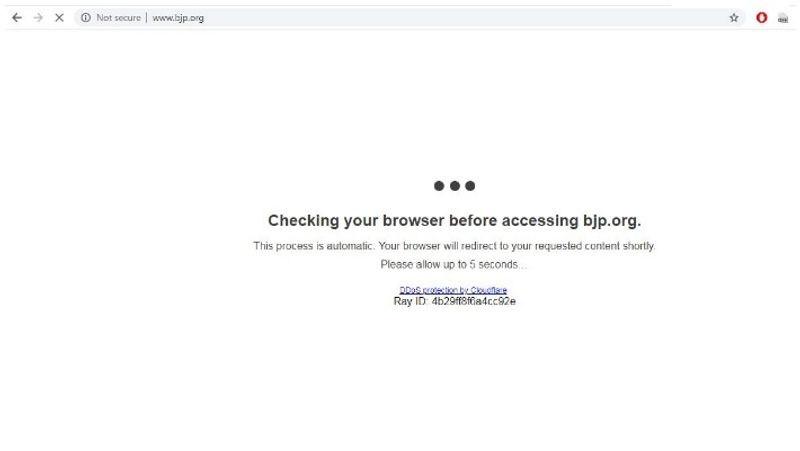The image size is (800, 451).
Task: Click the forward navigation arrow
Action: (x=38, y=18)
